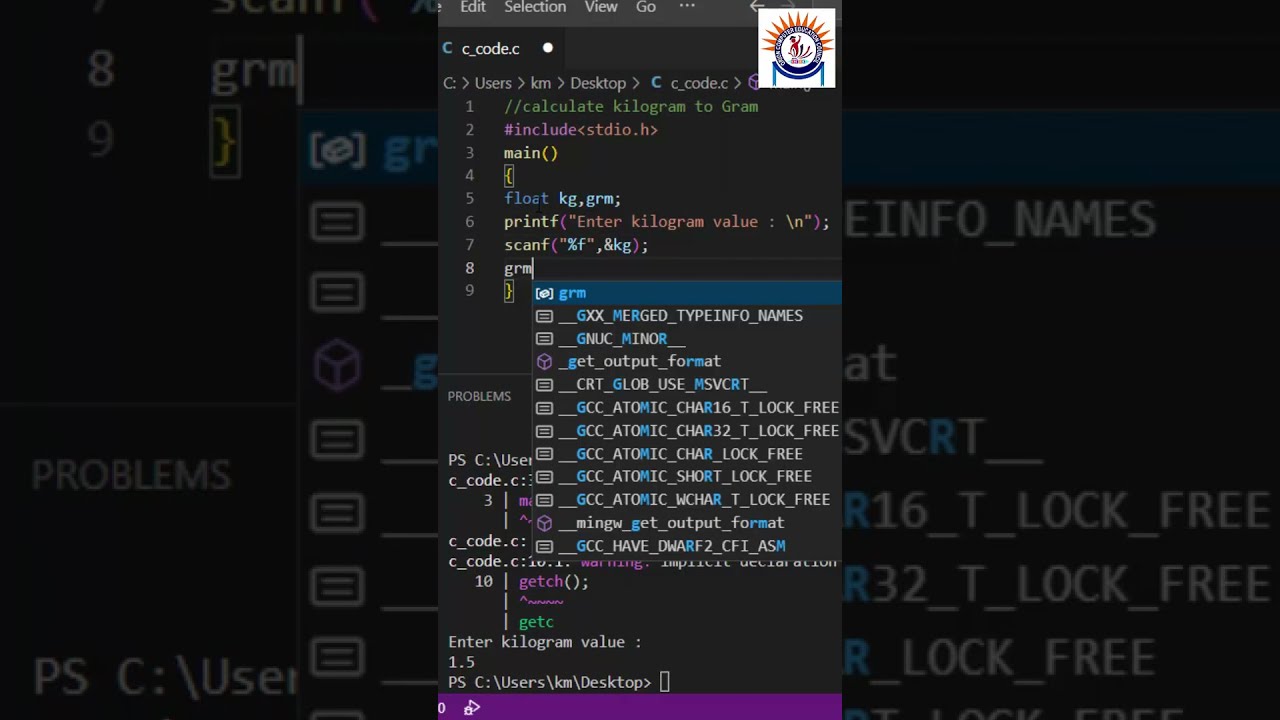1280x720 pixels.
Task: Click the comment on line 1
Action: (x=631, y=107)
